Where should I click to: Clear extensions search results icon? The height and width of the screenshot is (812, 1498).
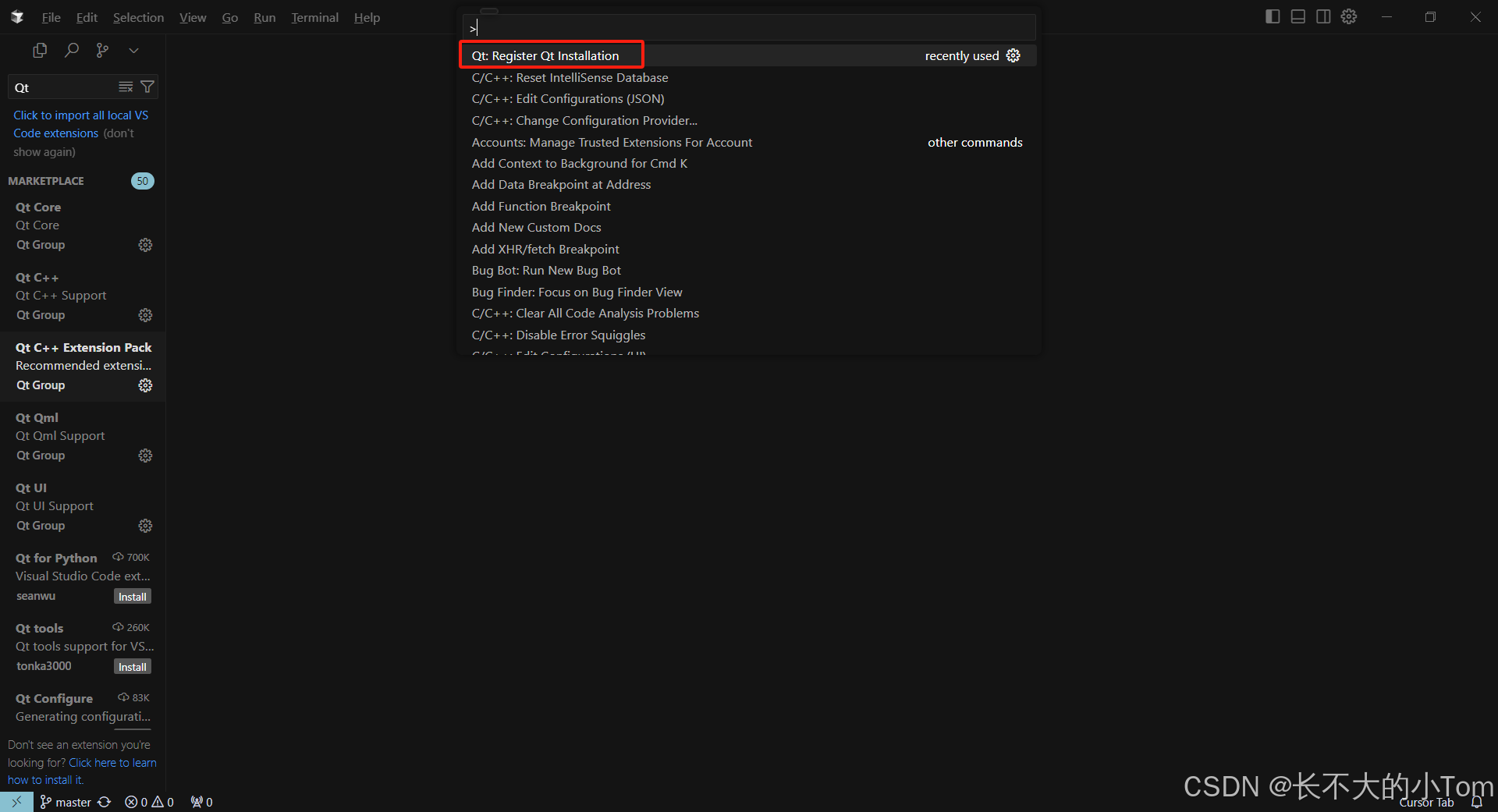(126, 87)
